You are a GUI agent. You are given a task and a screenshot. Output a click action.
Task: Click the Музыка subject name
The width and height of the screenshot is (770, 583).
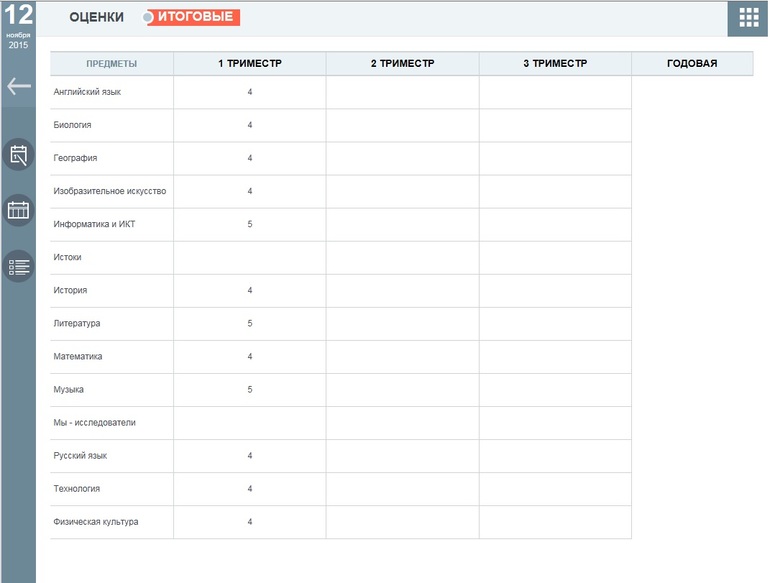click(68, 389)
